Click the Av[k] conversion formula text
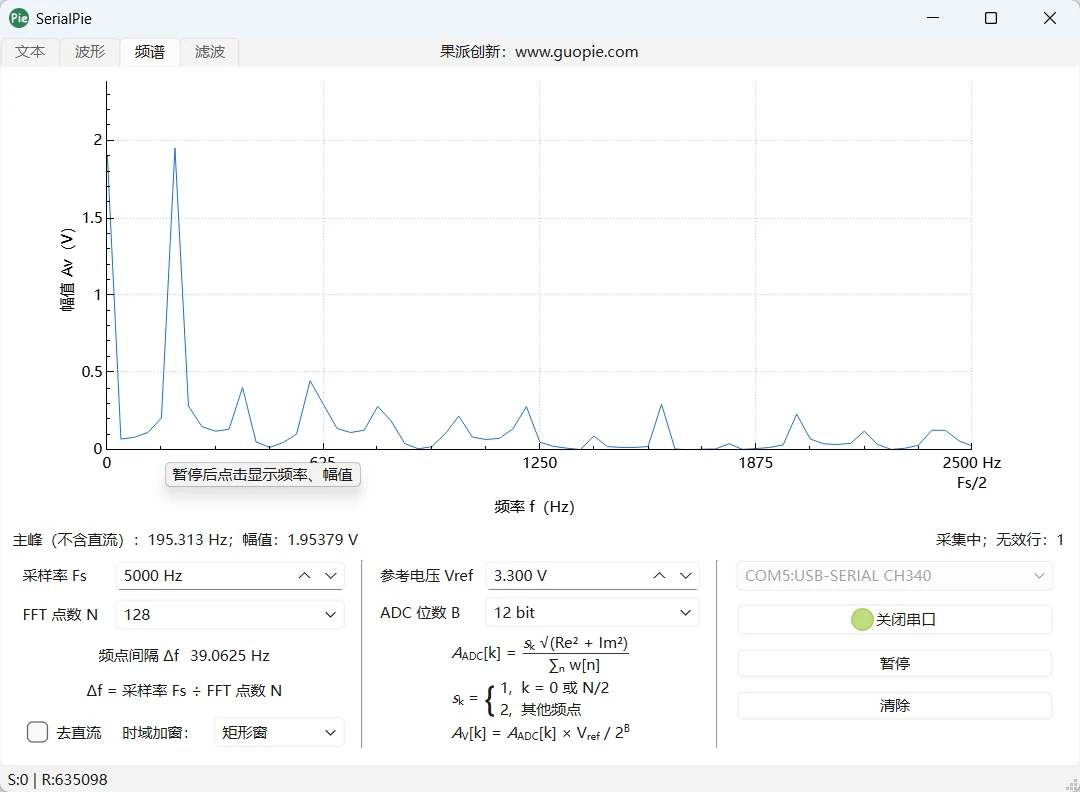 pyautogui.click(x=540, y=732)
